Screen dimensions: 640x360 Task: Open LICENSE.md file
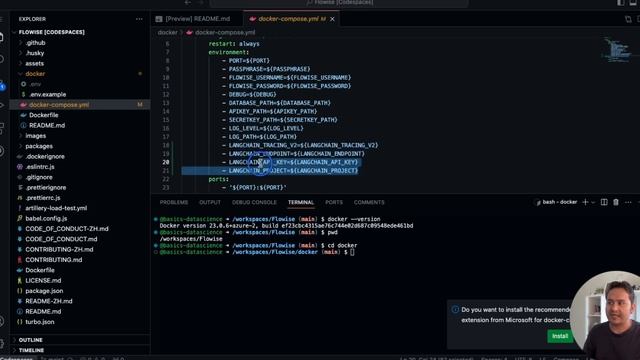pyautogui.click(x=43, y=280)
